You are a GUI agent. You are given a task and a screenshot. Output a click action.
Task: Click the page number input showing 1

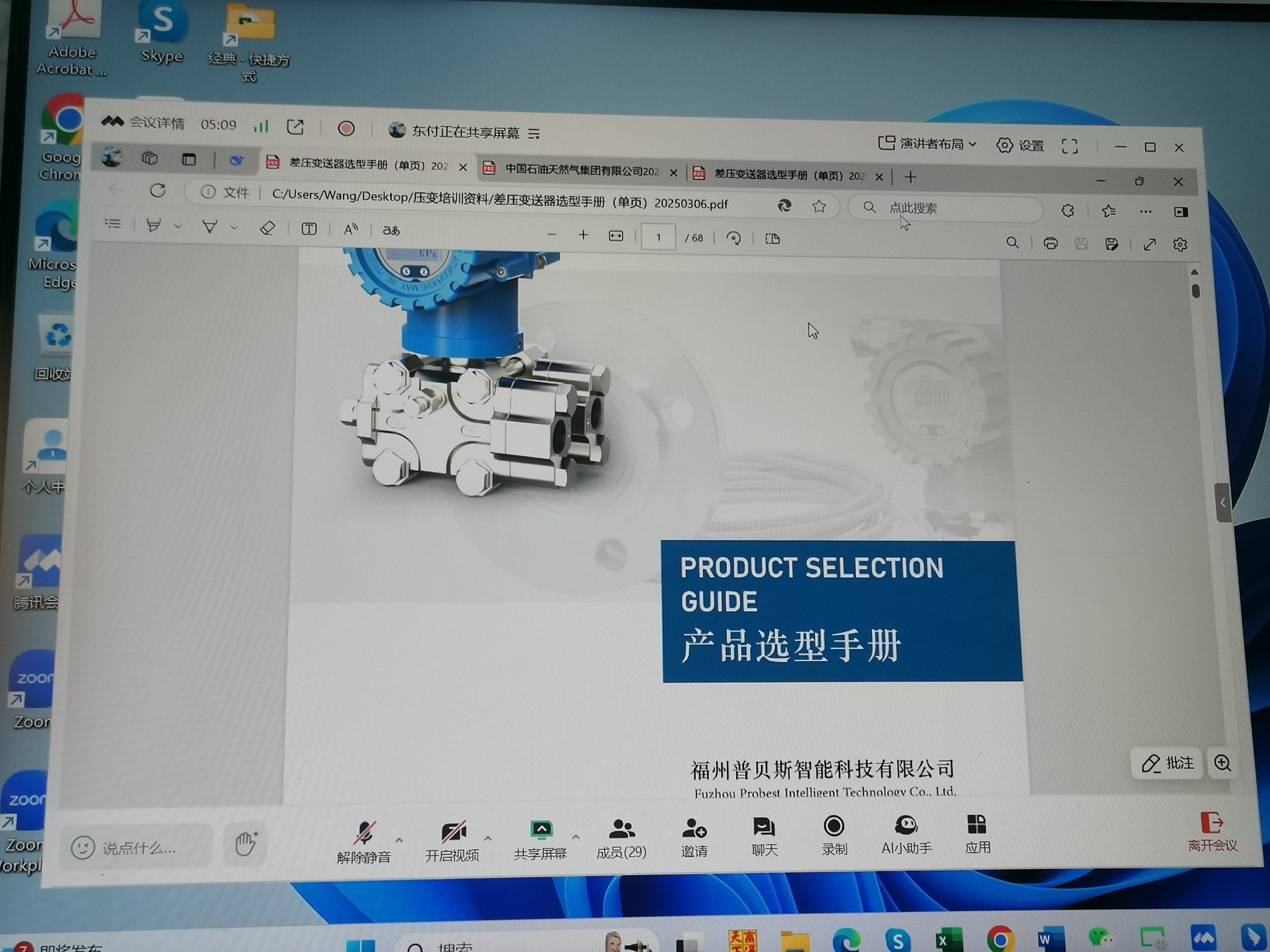point(658,237)
